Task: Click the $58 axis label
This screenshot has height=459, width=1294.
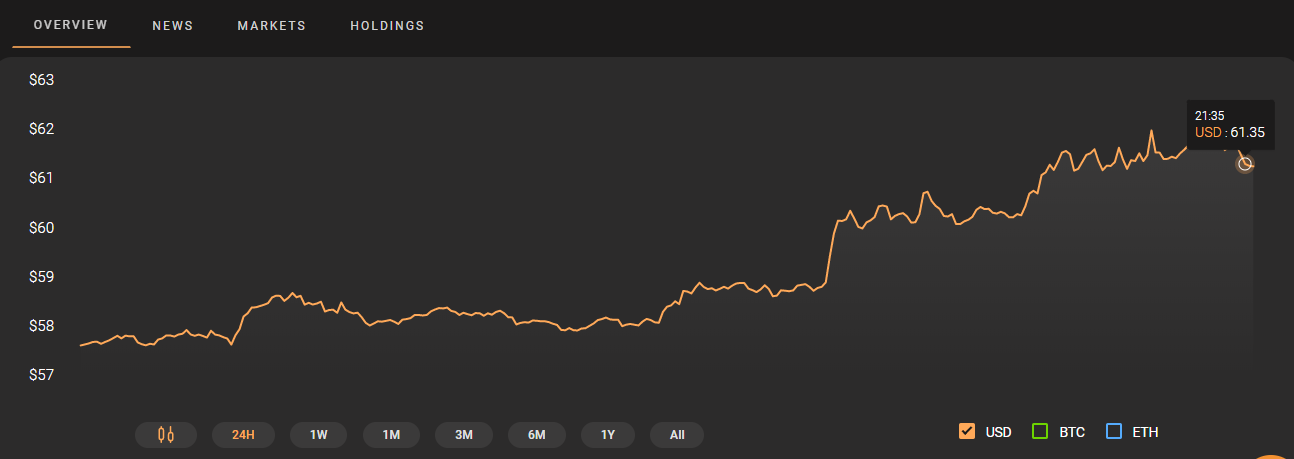Action: pyautogui.click(x=41, y=326)
